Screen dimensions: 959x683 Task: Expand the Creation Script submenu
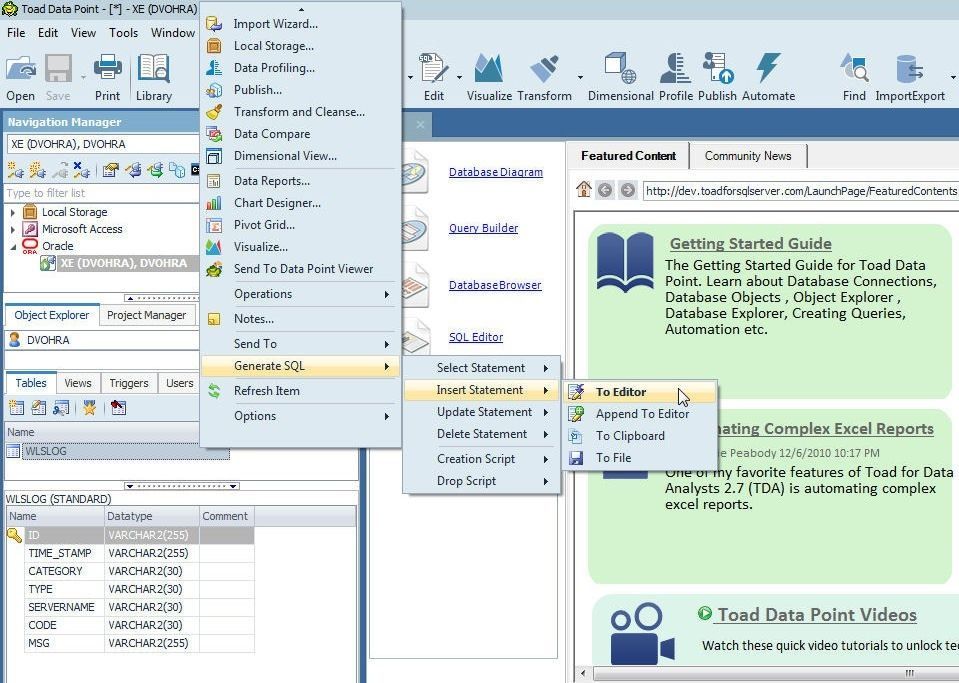pyautogui.click(x=481, y=459)
